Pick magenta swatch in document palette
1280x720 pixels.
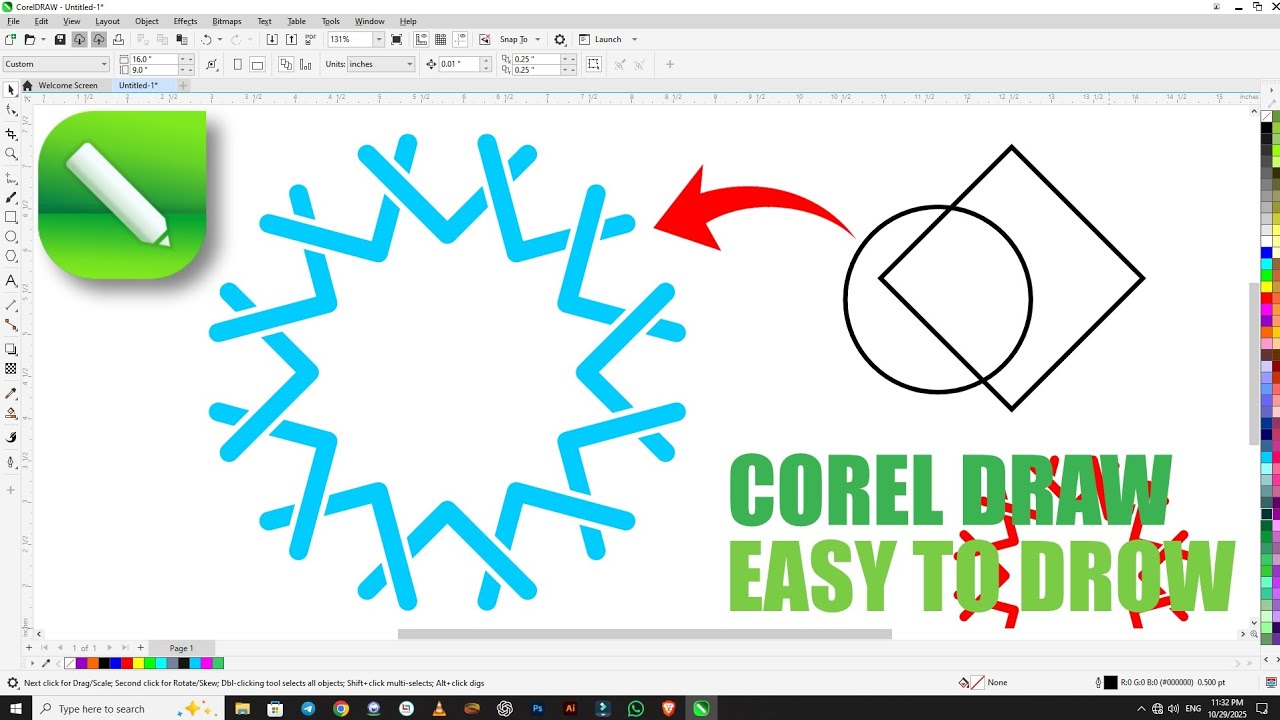pos(207,663)
